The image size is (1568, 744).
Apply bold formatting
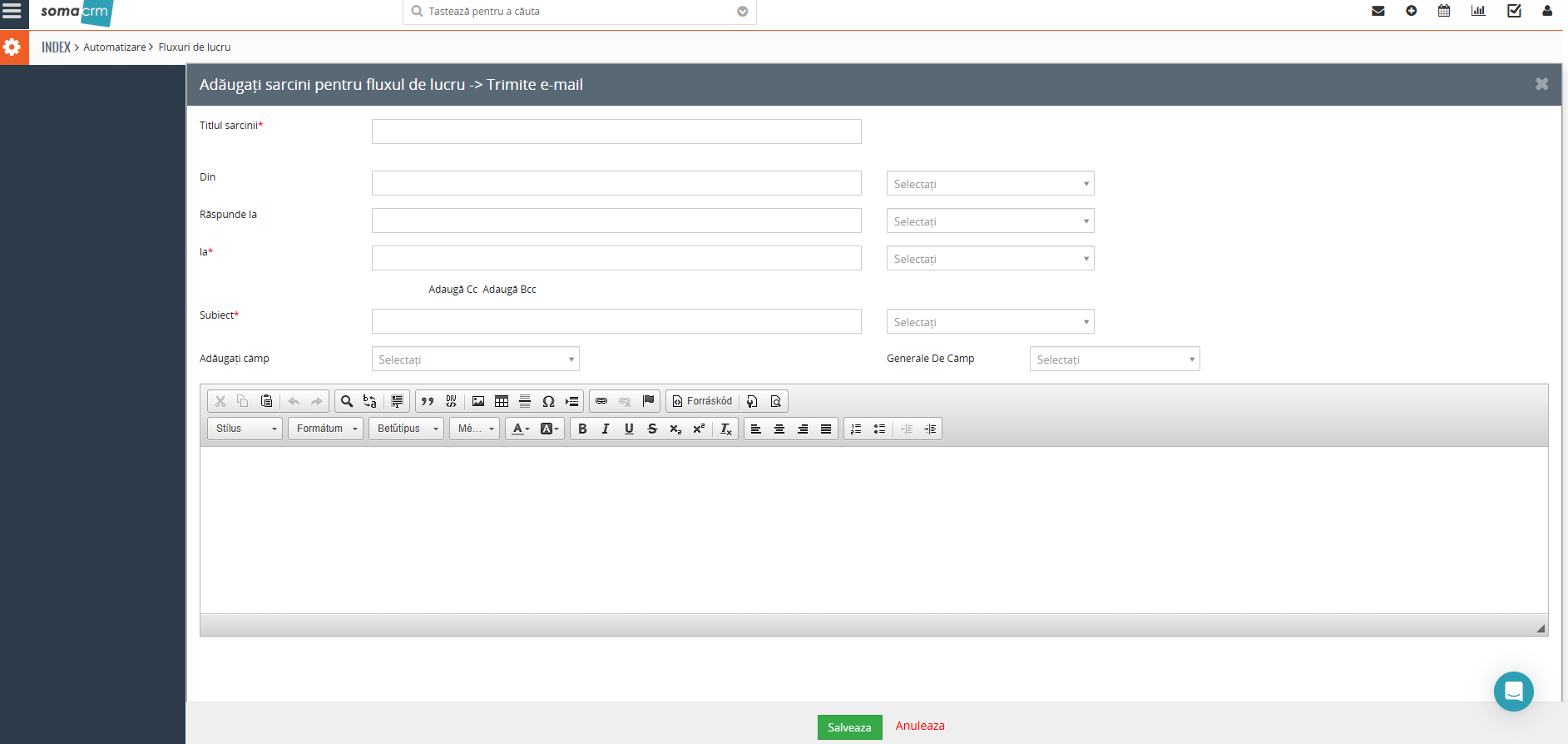(582, 429)
